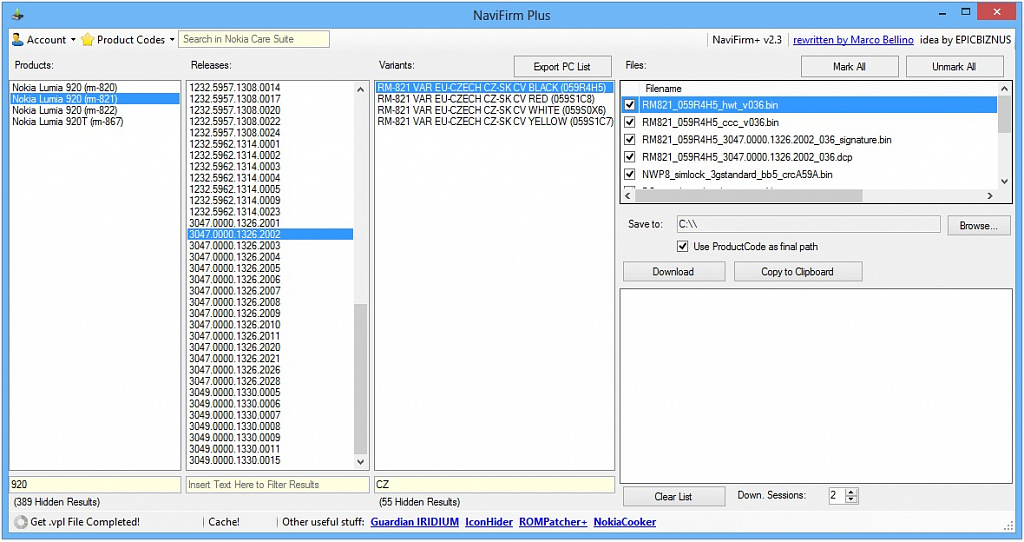Viewport: 1024px width, 542px height.
Task: Uncheck the 3047.0000.1326.2002_036.dcp file checkbox
Action: 630,157
